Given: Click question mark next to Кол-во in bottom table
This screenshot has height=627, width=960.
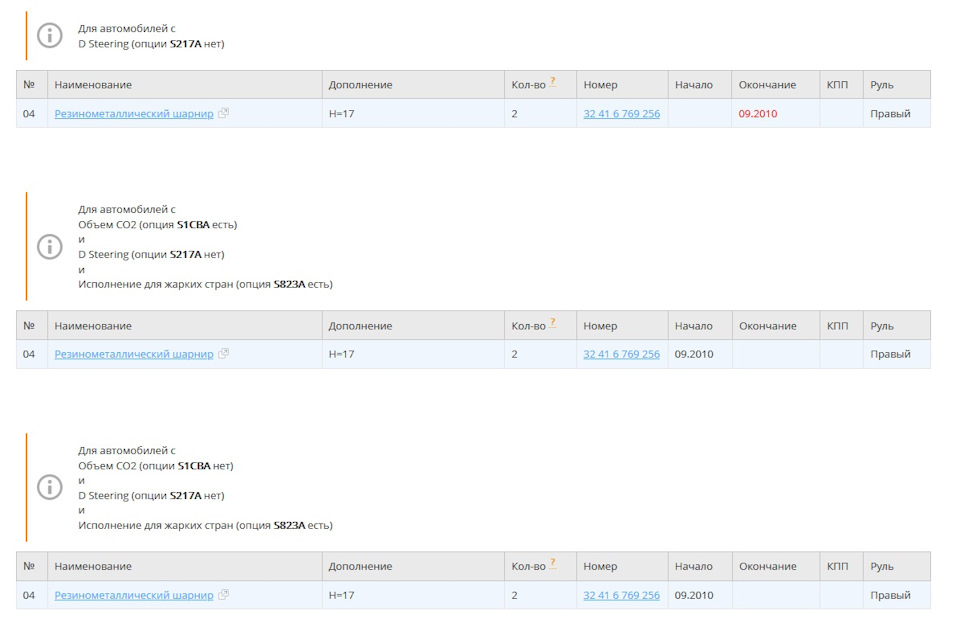Looking at the screenshot, I should (552, 564).
